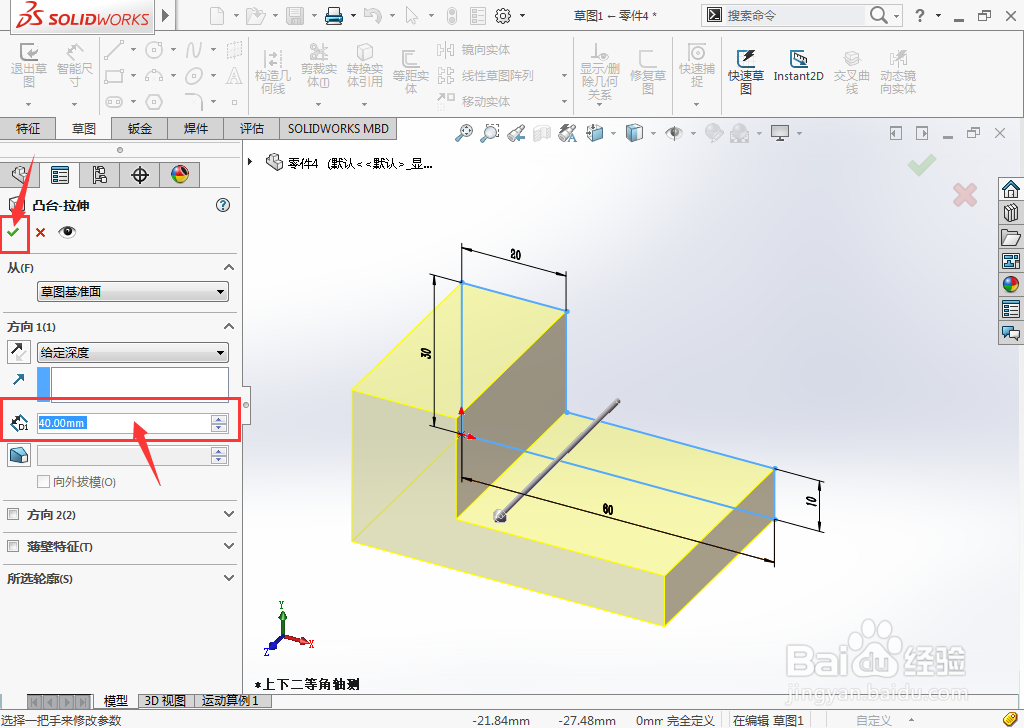Switch to the 3D 视图 bottom tab
This screenshot has width=1024, height=728.
point(165,701)
